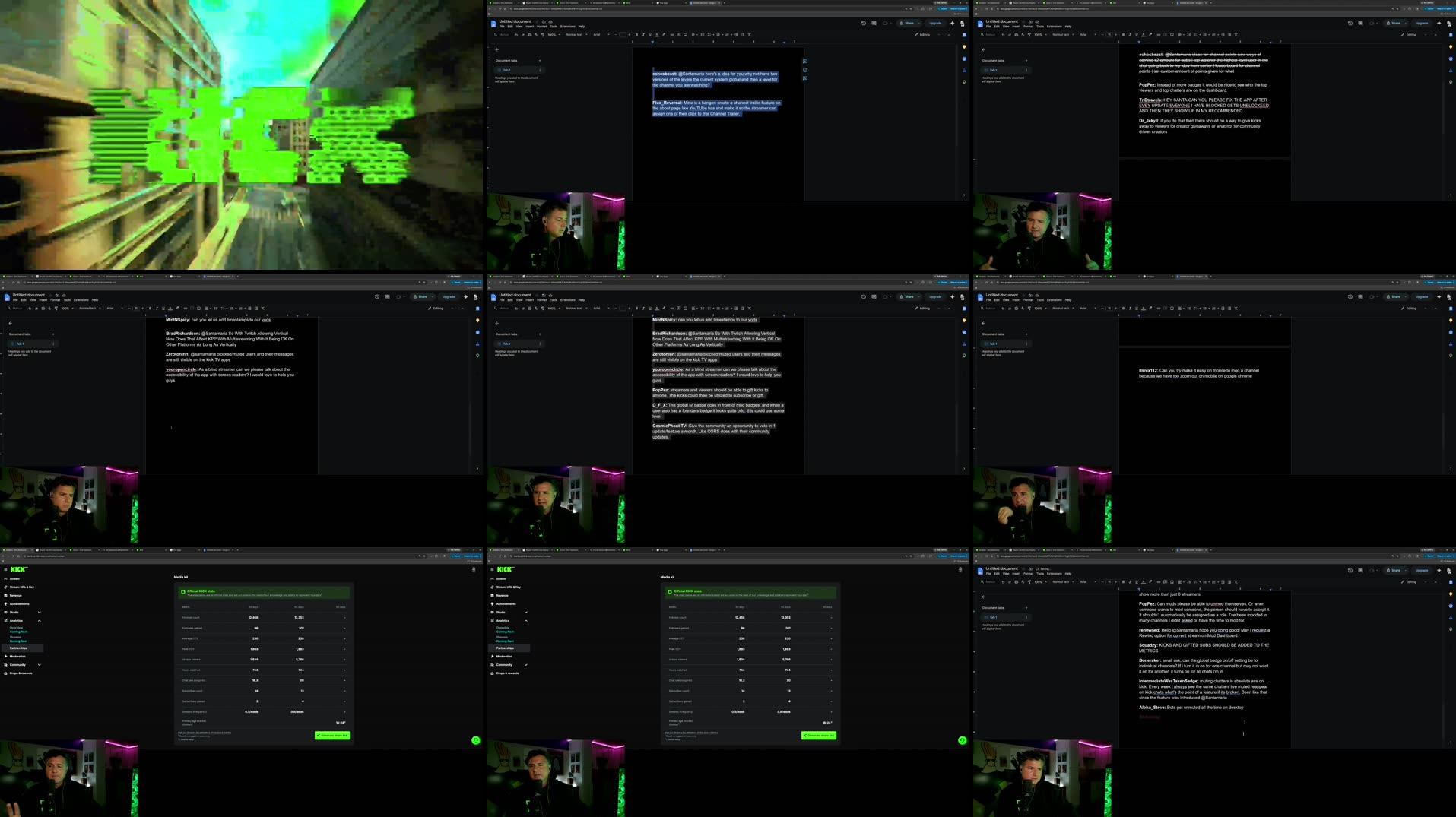Screen dimensions: 1456x817
Task: Click suggest-edits margin icon in Flux_Reversal document frame
Action: tap(805, 78)
